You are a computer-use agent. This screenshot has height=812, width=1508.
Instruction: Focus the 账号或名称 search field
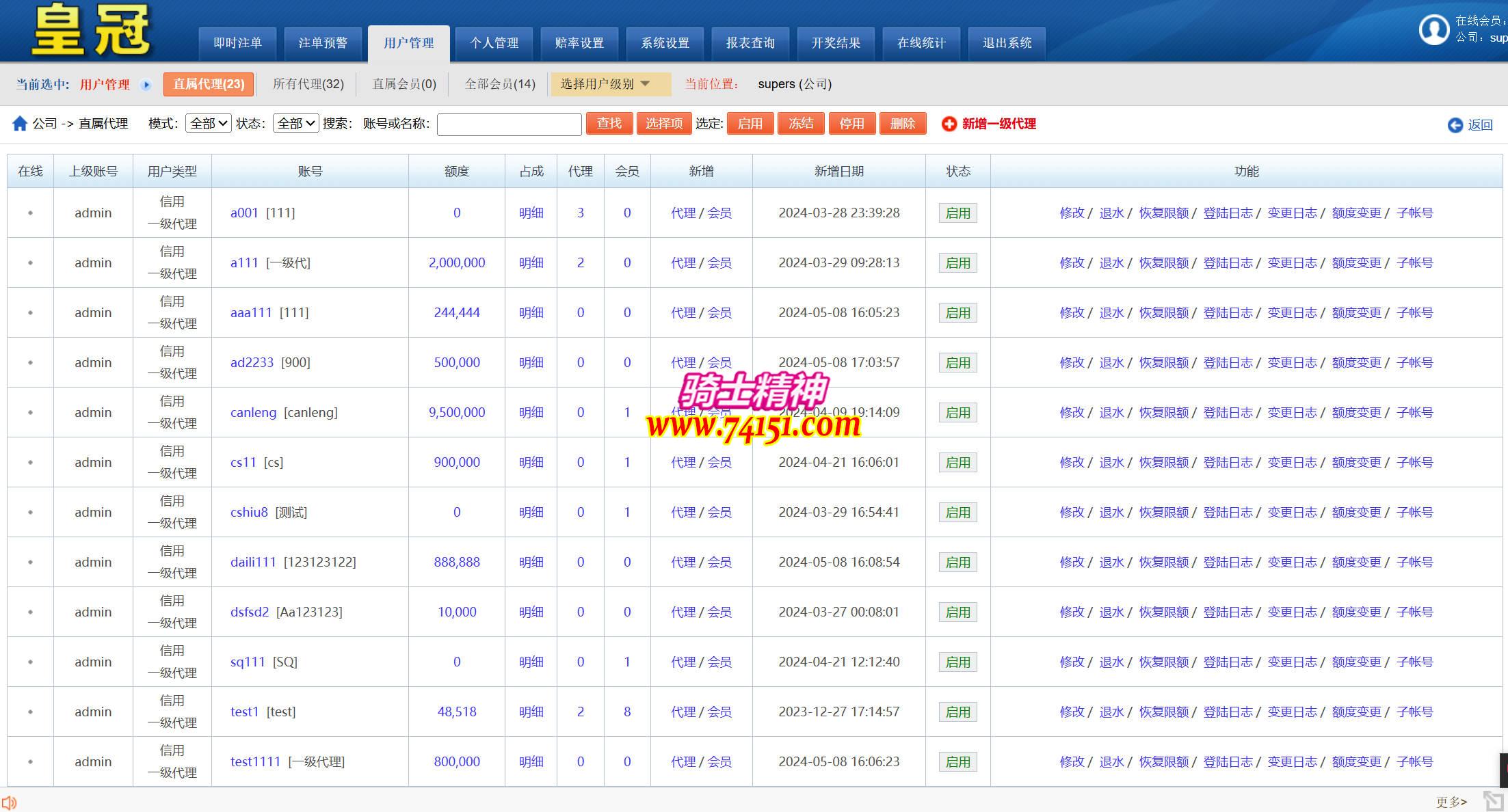509,124
